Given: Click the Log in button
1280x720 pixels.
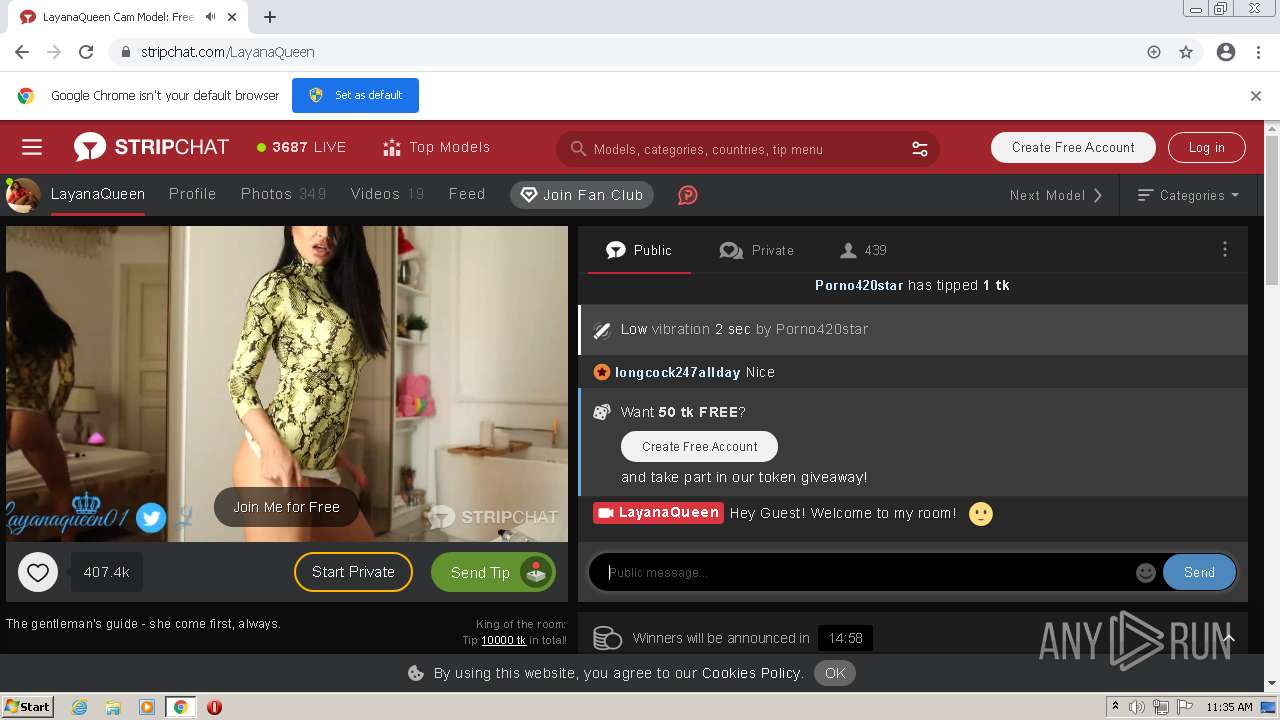Looking at the screenshot, I should pos(1206,147).
